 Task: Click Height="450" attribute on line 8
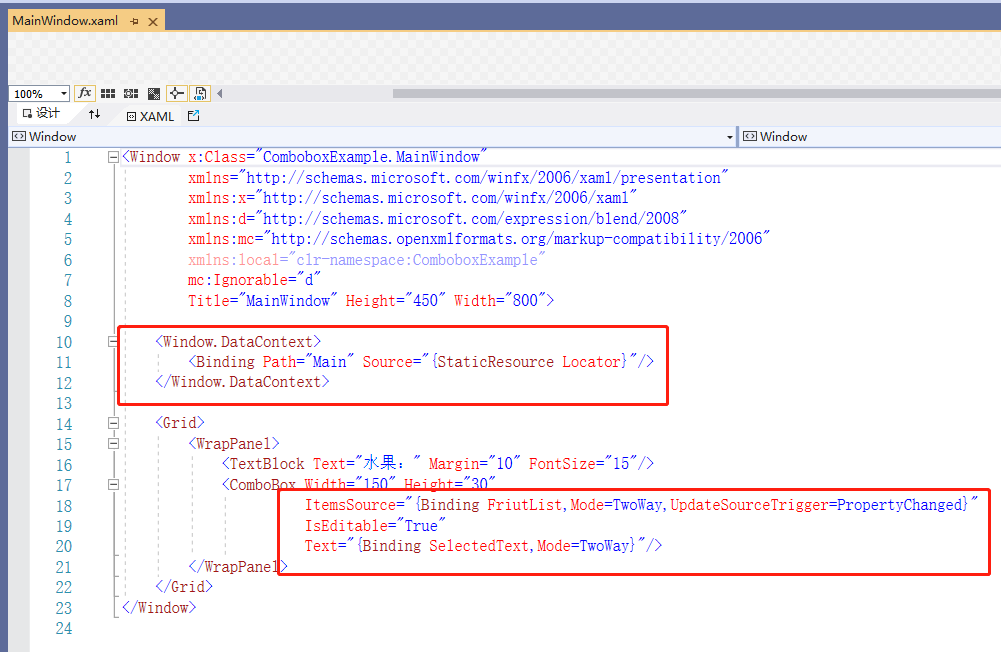(x=395, y=300)
